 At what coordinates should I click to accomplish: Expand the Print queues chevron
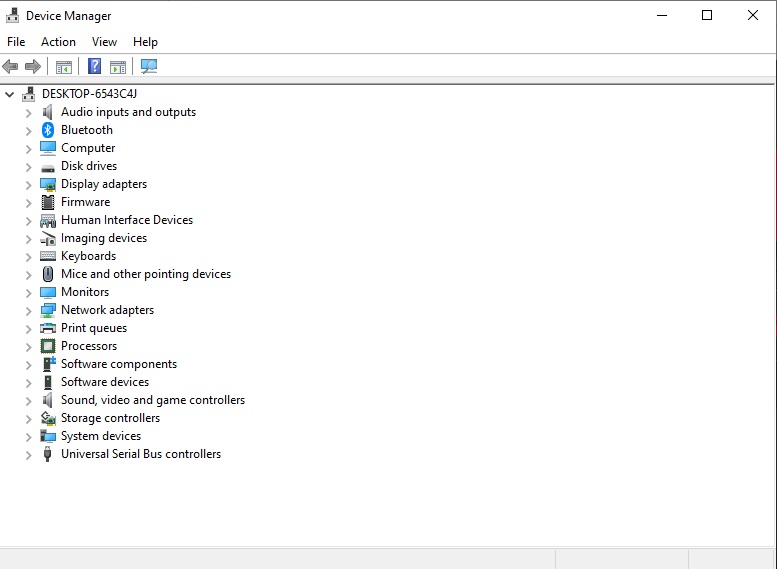pos(29,329)
